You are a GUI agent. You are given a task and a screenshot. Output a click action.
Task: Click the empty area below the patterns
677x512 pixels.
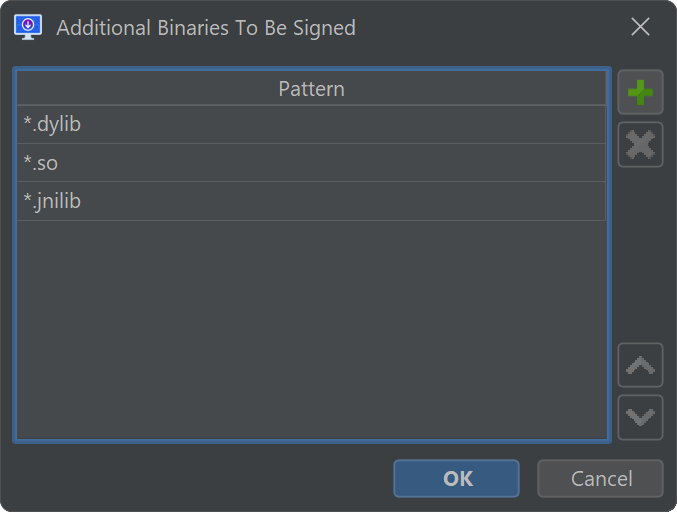coord(311,330)
